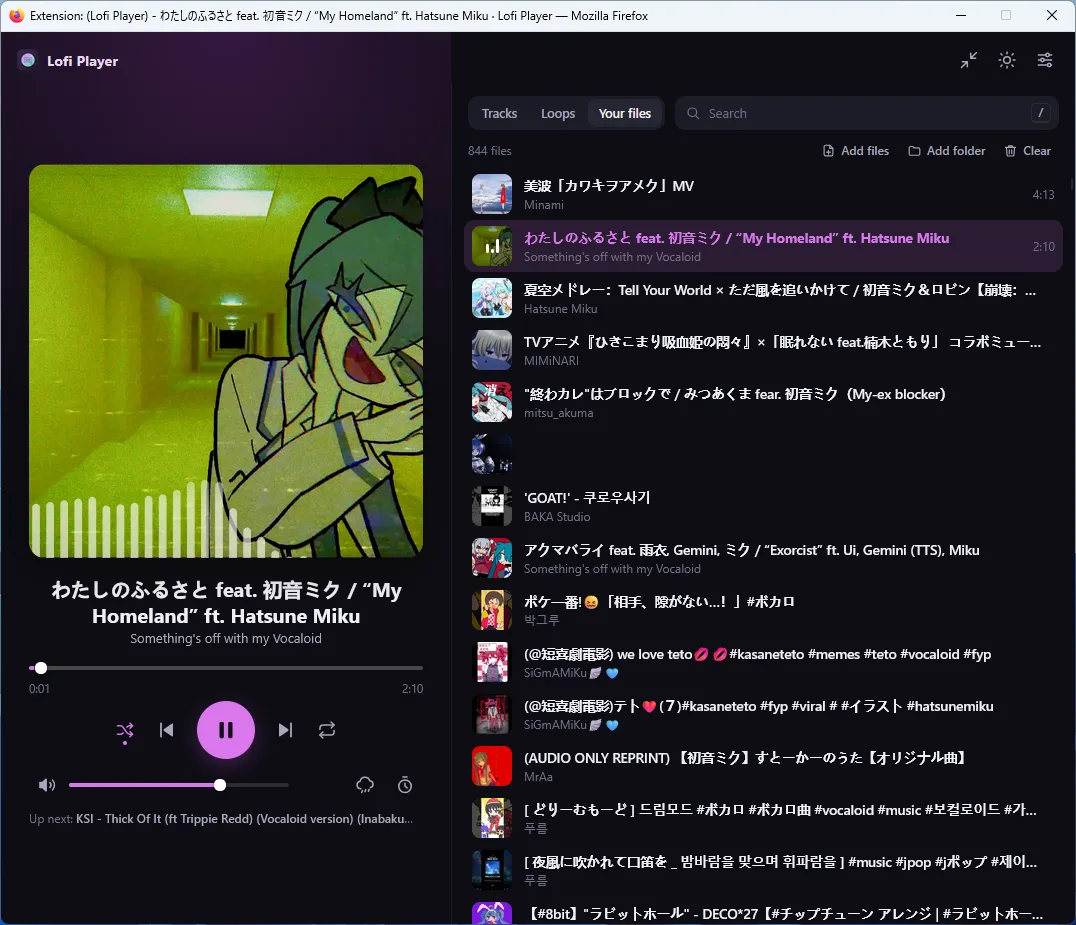Switch to the Tracks tab
Image resolution: width=1076 pixels, height=925 pixels.
point(499,113)
